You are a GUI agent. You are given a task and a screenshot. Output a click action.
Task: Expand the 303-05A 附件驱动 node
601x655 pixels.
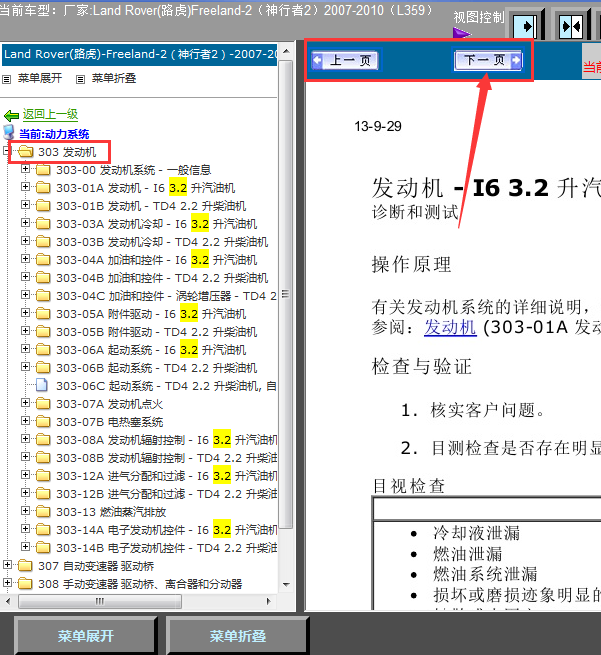coord(25,312)
